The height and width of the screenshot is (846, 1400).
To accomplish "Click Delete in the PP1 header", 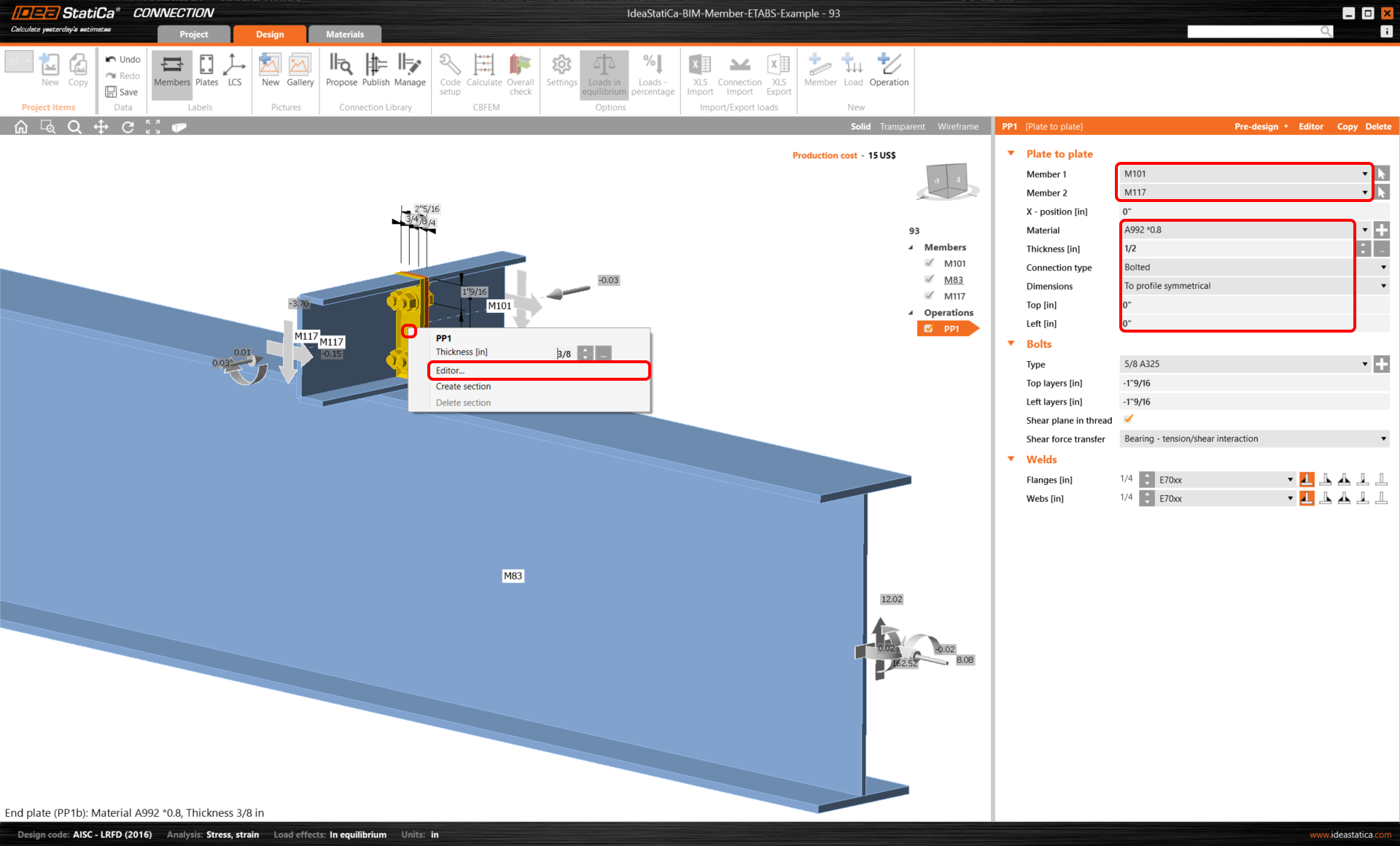I will [x=1377, y=127].
